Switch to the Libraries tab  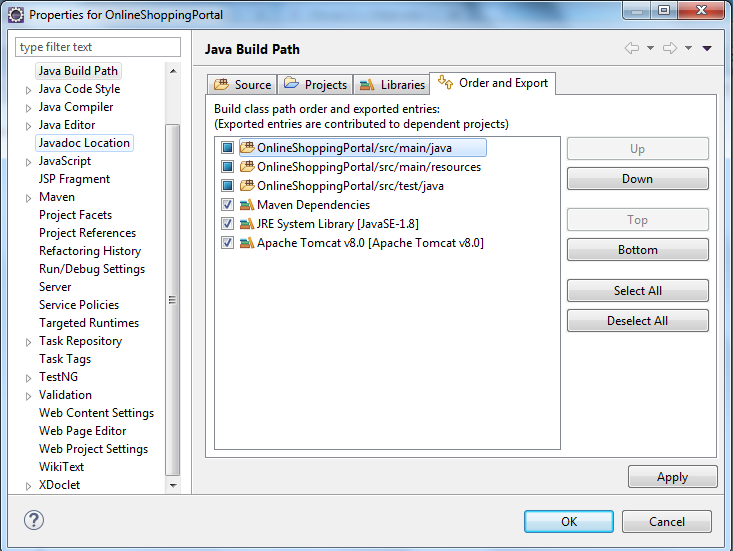click(x=392, y=85)
